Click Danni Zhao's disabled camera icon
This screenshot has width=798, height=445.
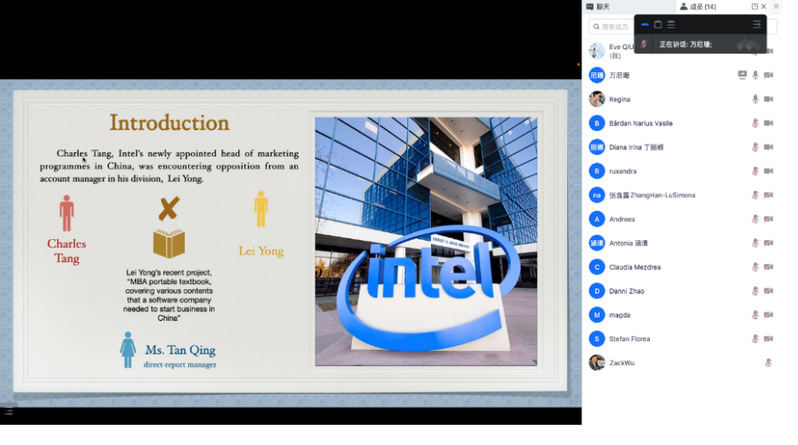[x=768, y=291]
